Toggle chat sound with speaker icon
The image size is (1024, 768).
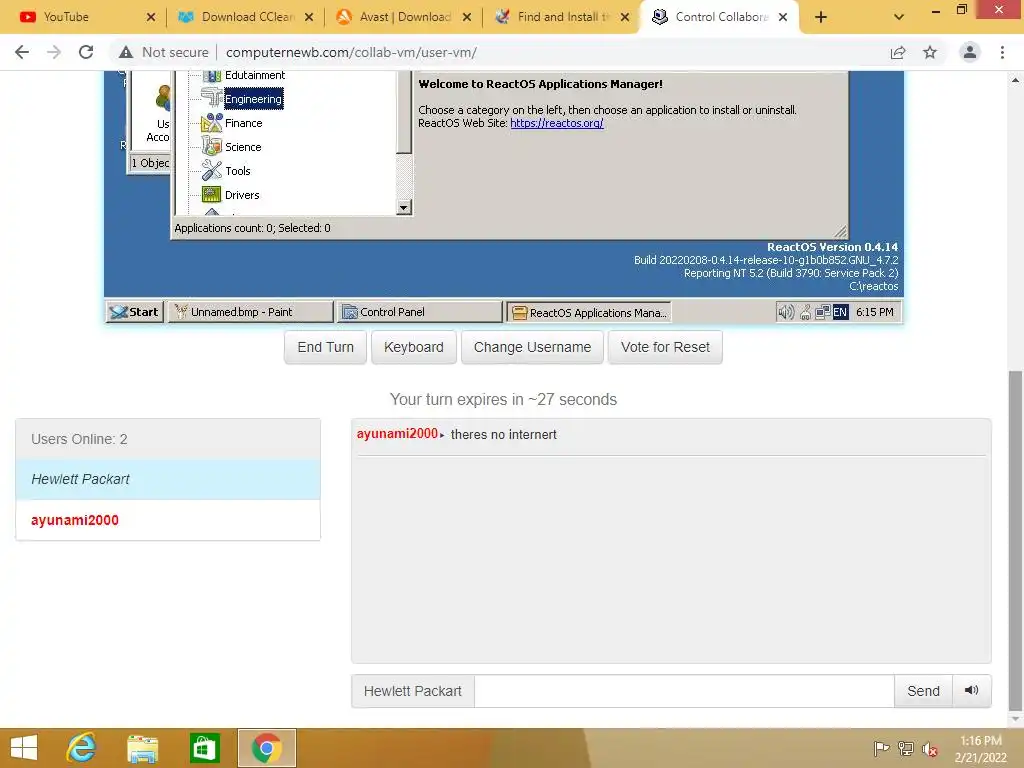click(x=972, y=691)
